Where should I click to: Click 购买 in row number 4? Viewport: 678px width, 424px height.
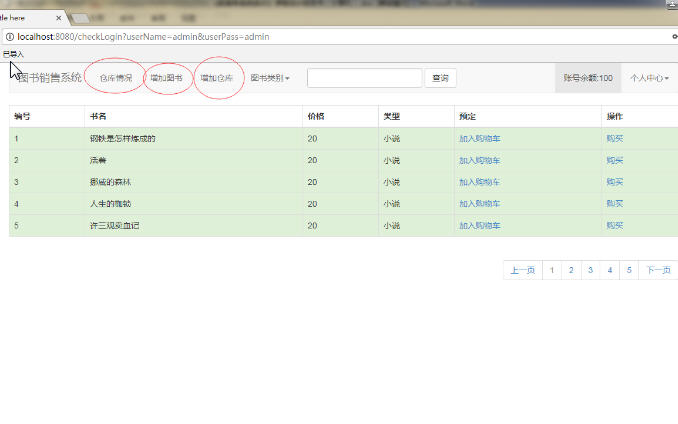[614, 204]
